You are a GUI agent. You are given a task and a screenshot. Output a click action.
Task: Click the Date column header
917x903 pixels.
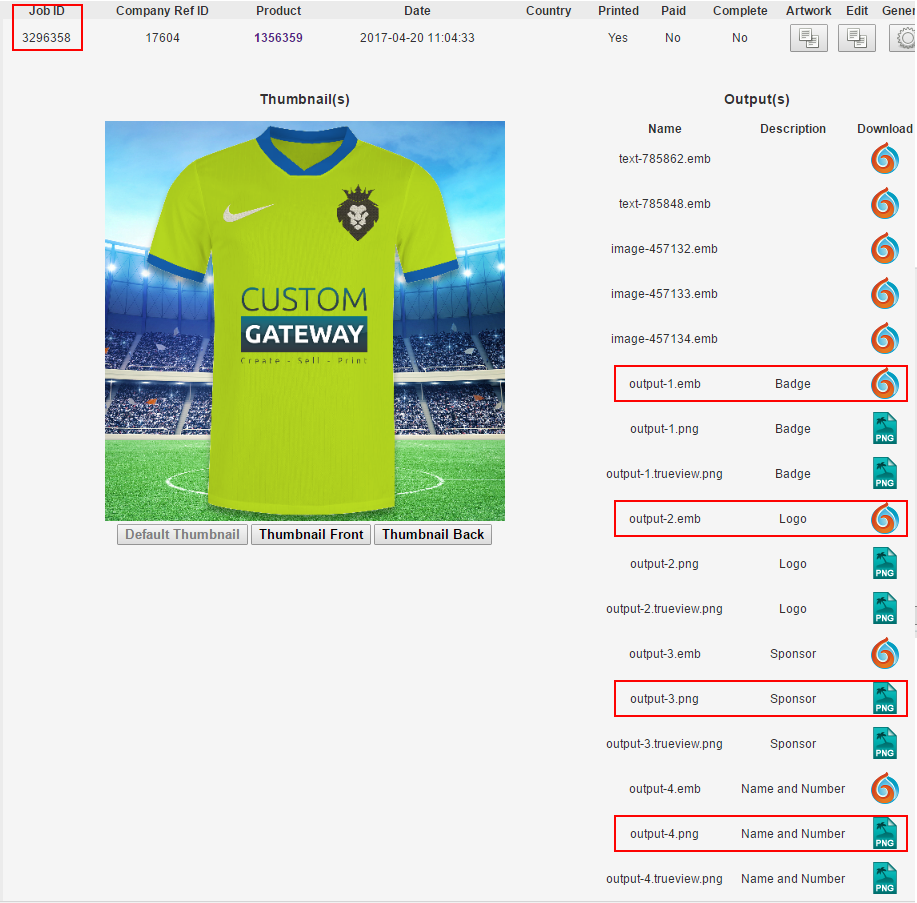click(x=417, y=11)
